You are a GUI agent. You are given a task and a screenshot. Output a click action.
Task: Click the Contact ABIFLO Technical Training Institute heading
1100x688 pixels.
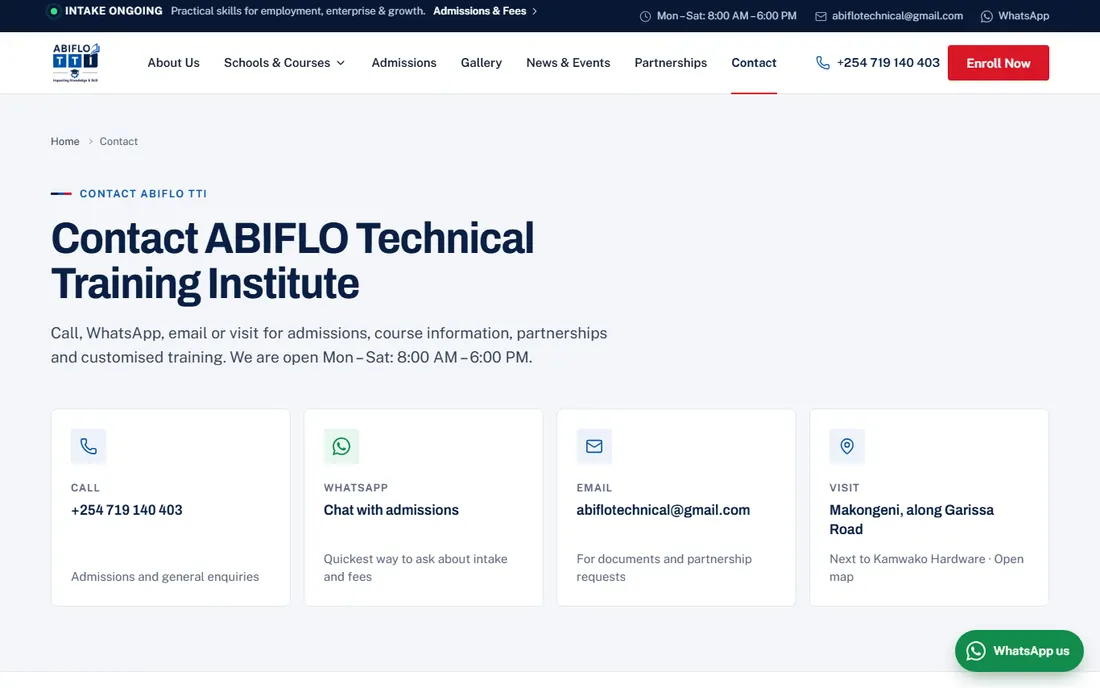point(293,261)
